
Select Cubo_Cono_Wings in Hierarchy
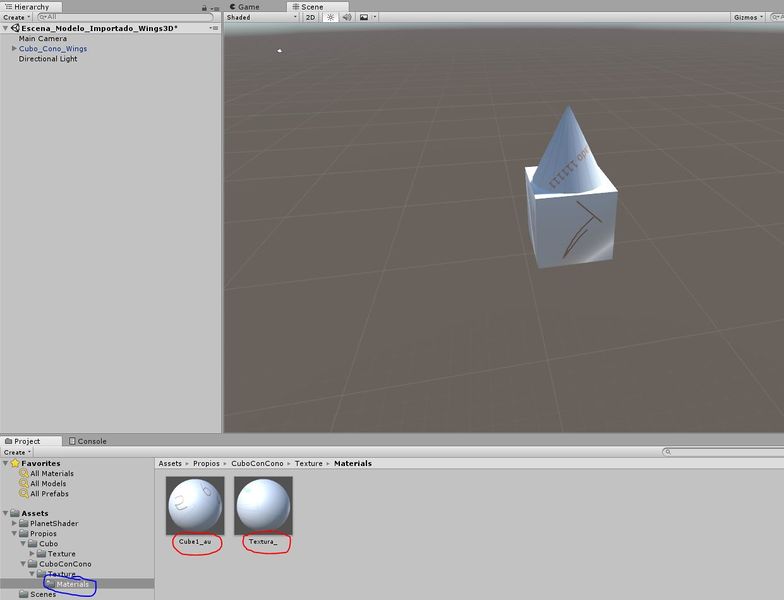[53, 48]
